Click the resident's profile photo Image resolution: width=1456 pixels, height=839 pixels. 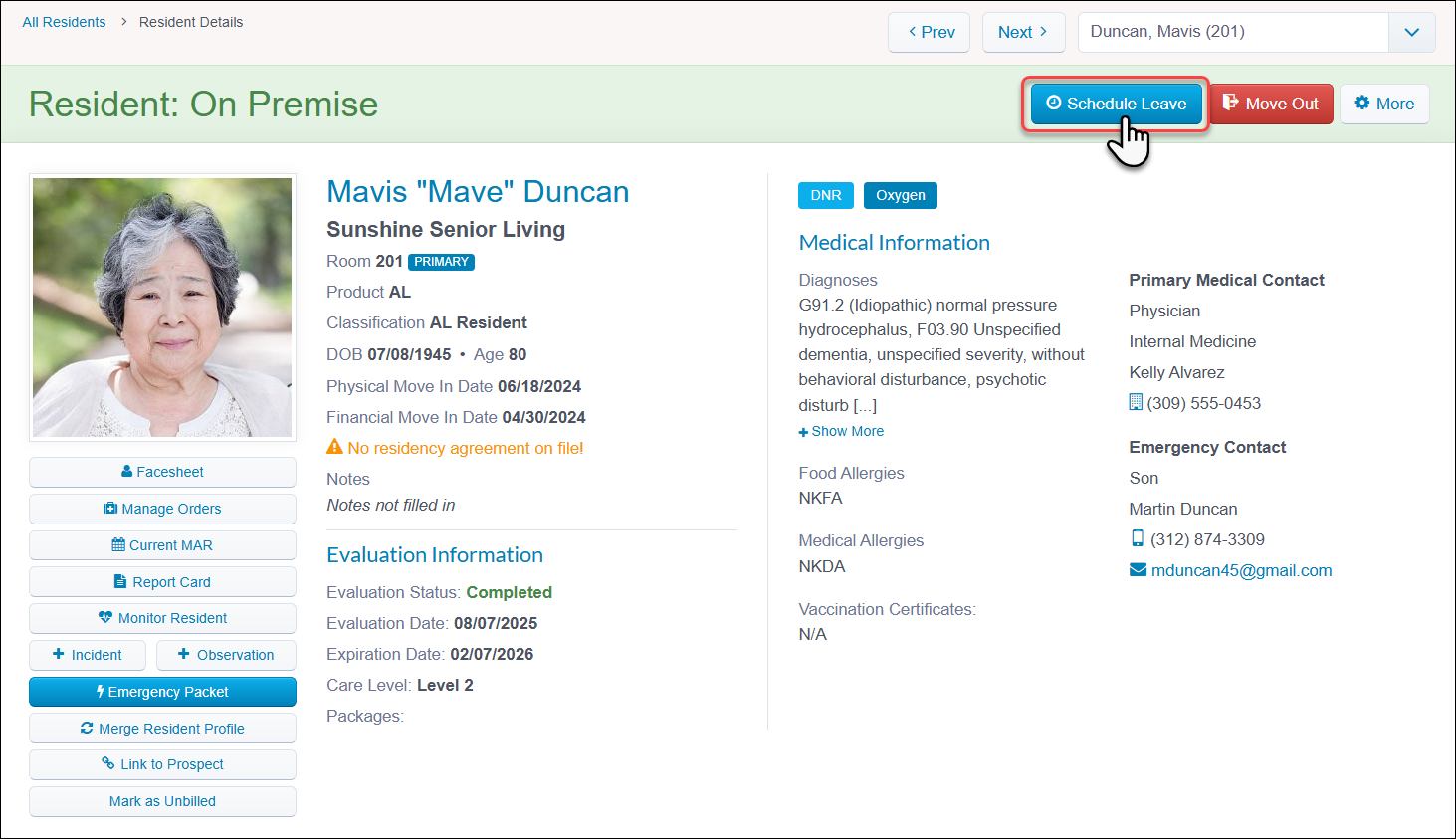pyautogui.click(x=162, y=308)
